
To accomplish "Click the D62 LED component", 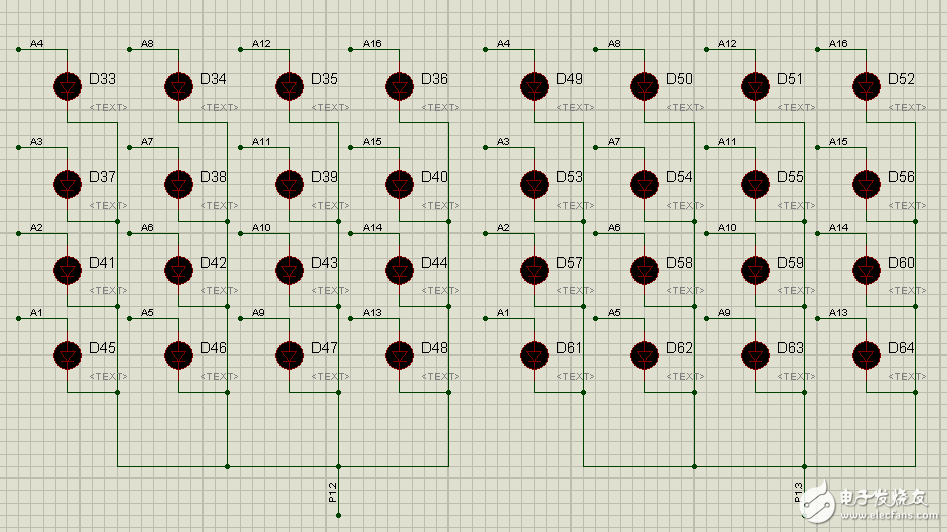I will pos(645,355).
